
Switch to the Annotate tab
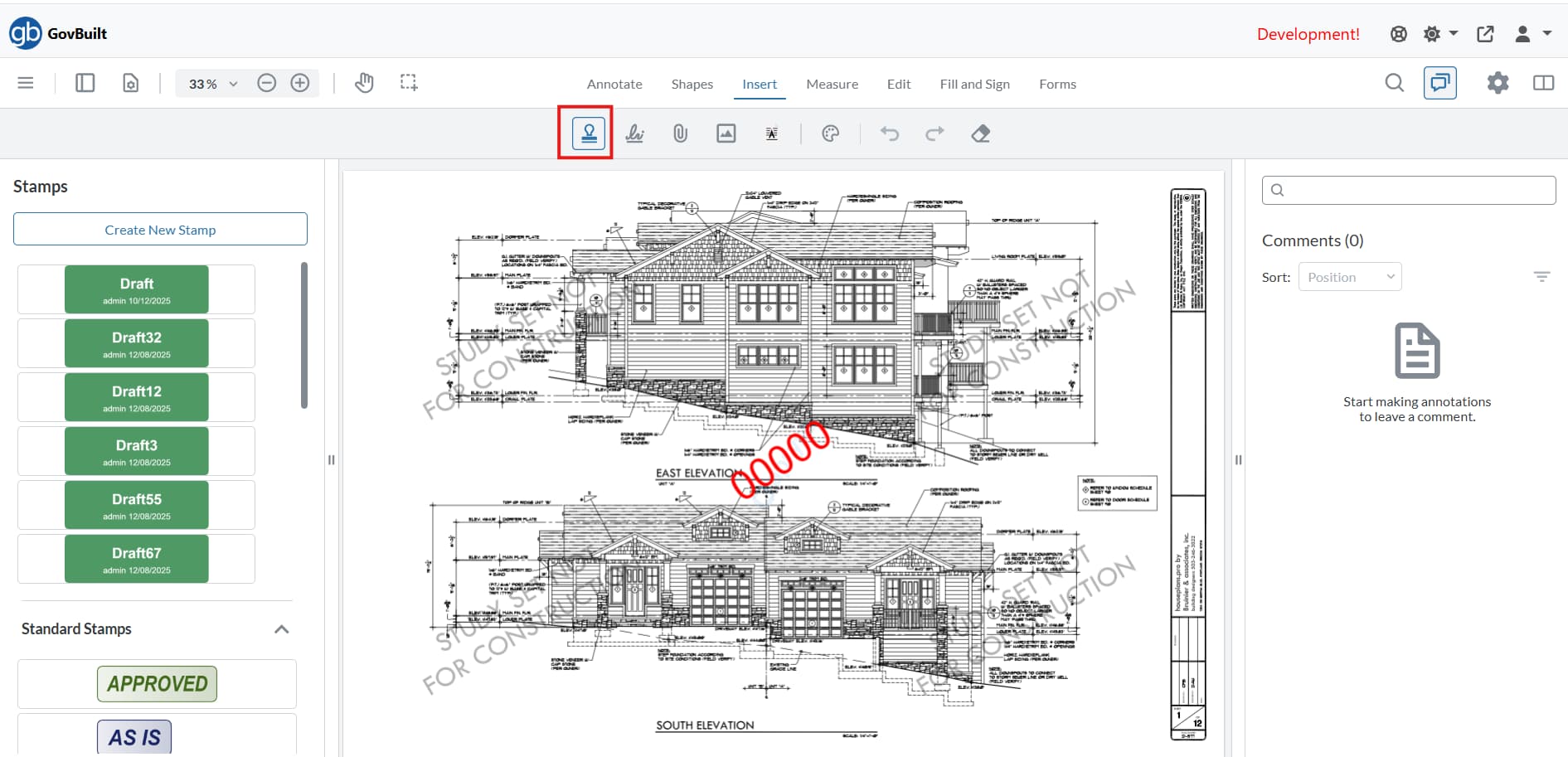pyautogui.click(x=614, y=84)
